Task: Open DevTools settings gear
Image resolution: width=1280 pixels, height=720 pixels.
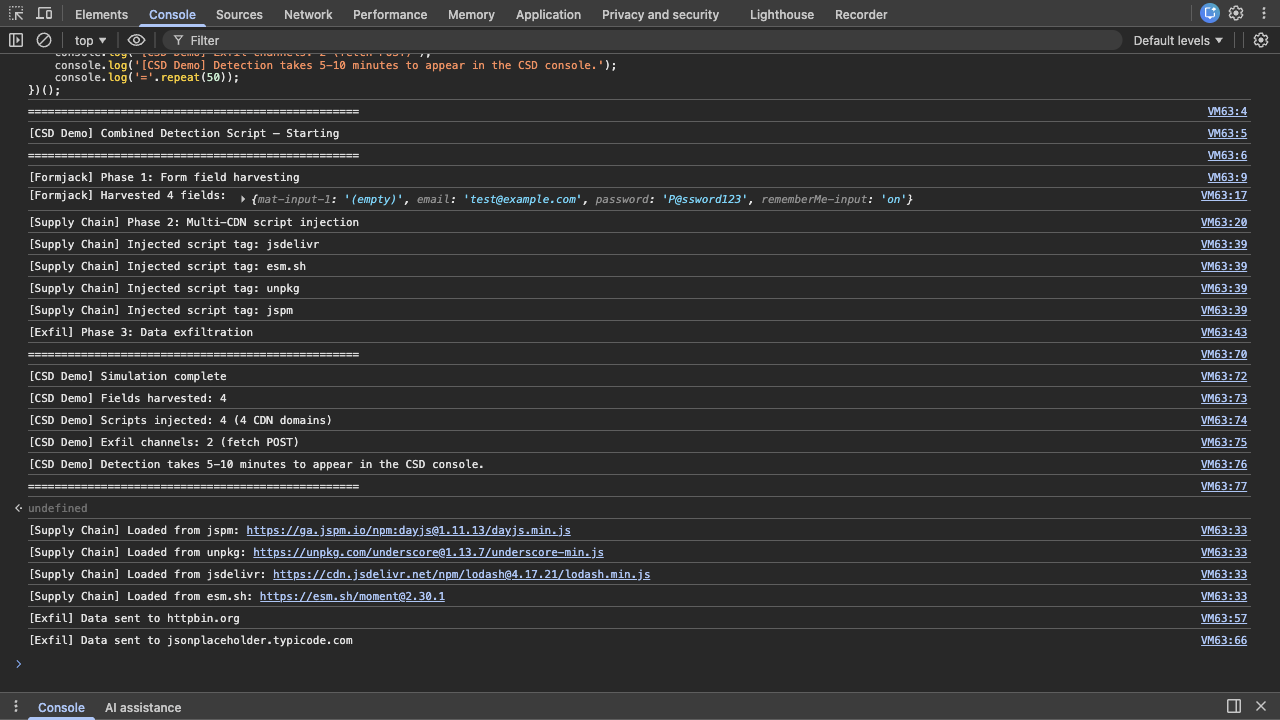Action: click(x=1235, y=14)
